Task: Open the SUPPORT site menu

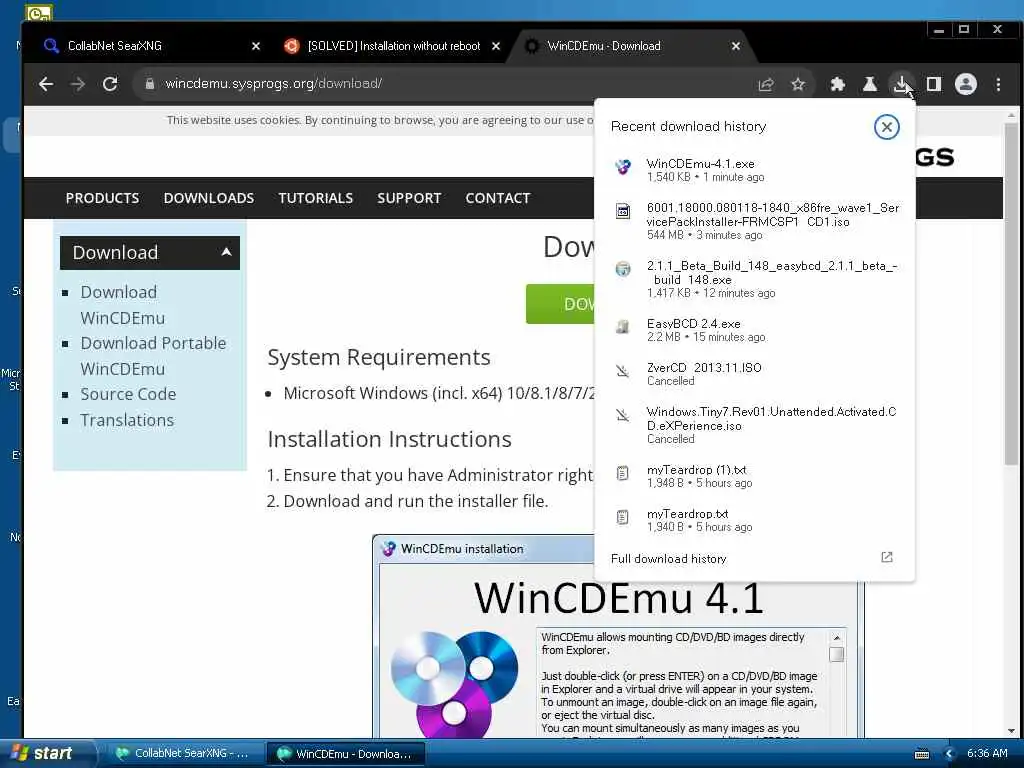Action: 409,198
